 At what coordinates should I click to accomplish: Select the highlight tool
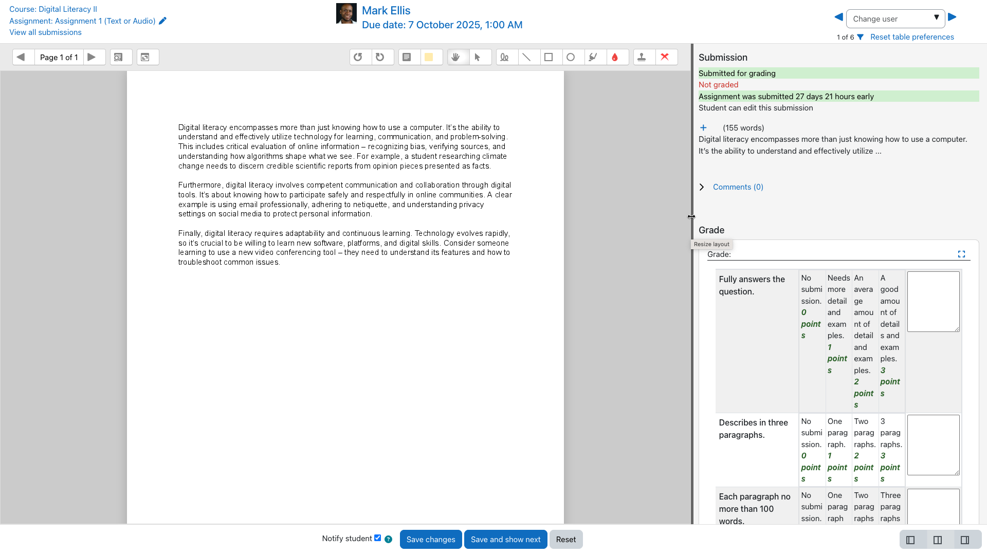[x=593, y=57]
